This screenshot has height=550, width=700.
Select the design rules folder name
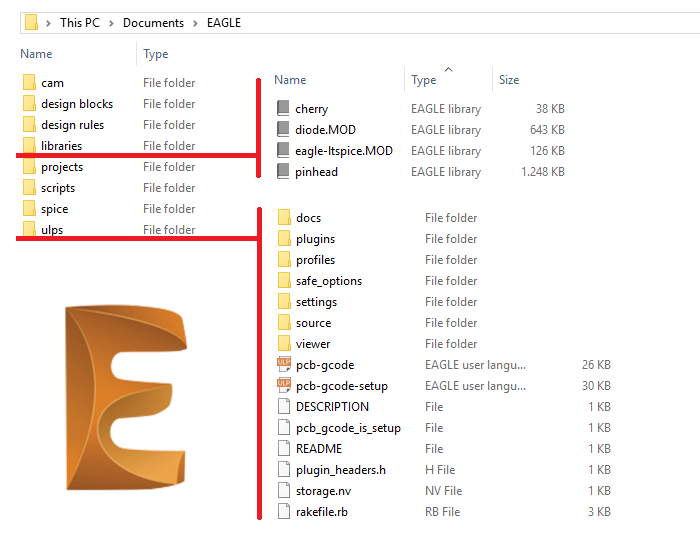click(x=72, y=125)
